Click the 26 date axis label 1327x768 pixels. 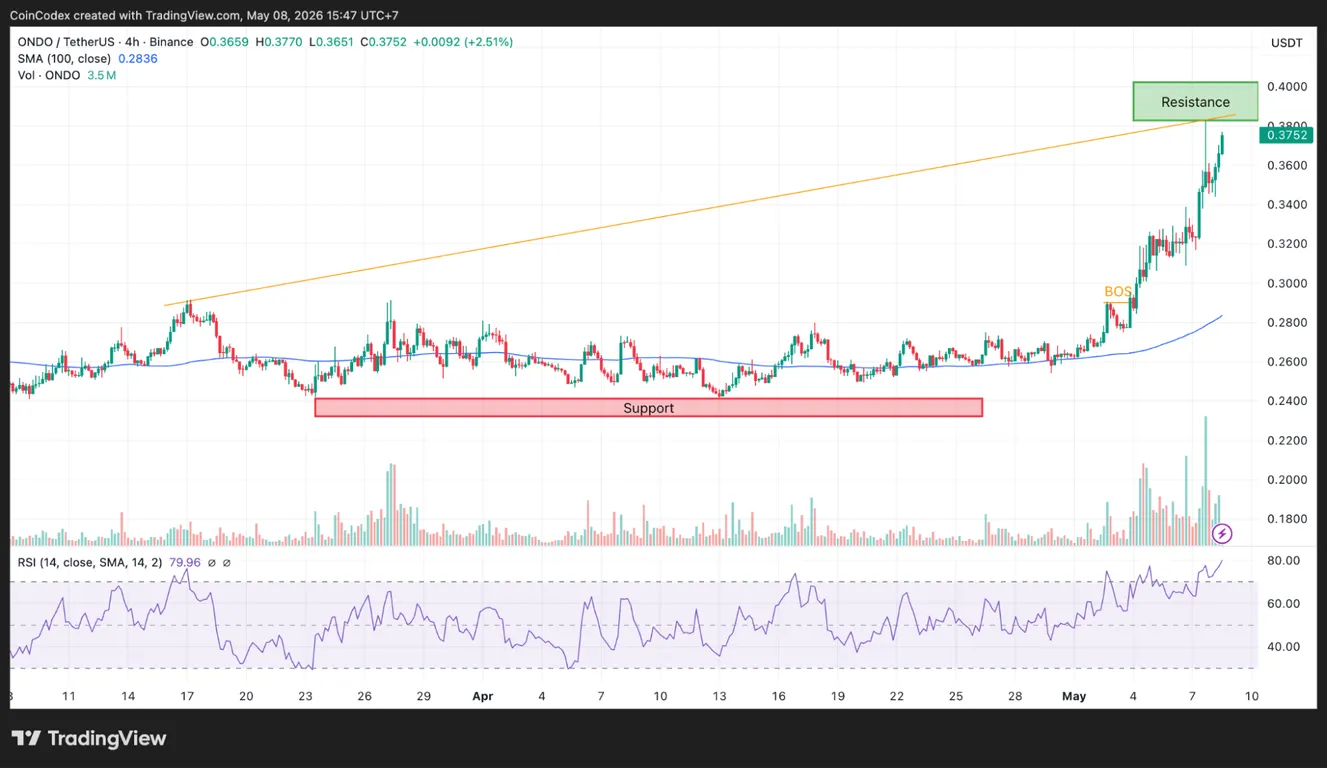365,696
